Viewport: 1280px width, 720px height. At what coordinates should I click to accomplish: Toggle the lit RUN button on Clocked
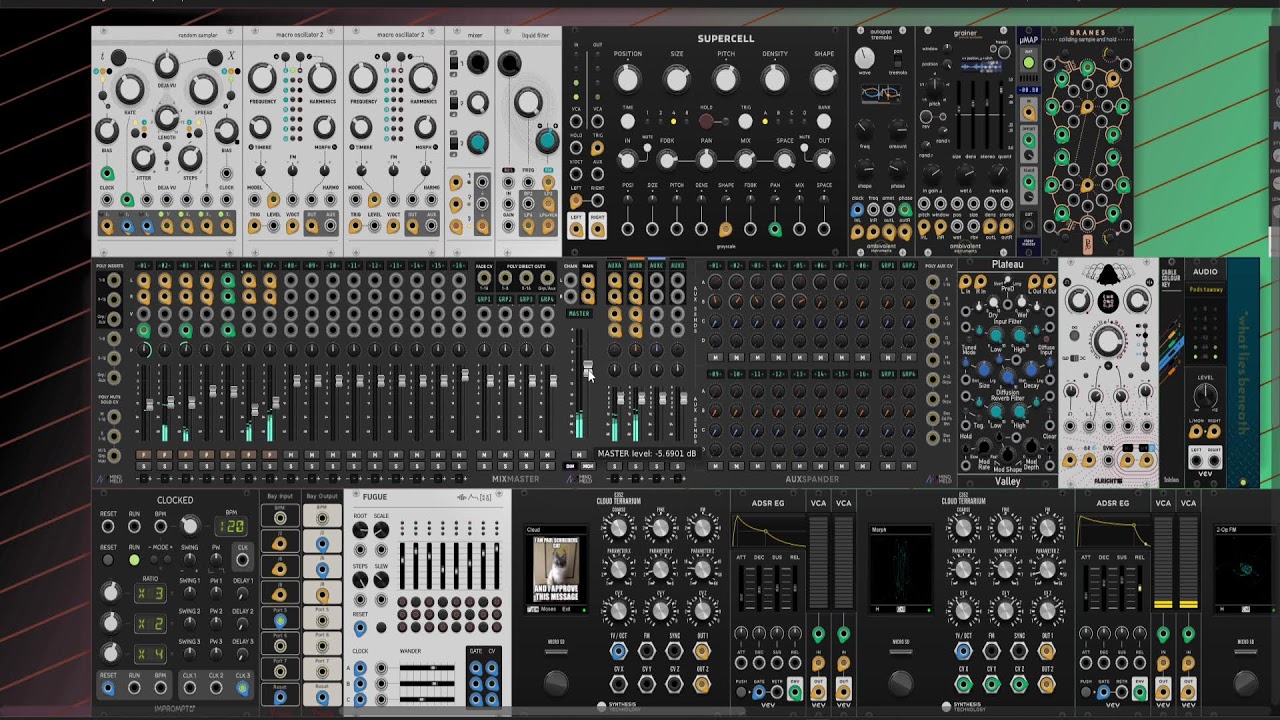(134, 560)
